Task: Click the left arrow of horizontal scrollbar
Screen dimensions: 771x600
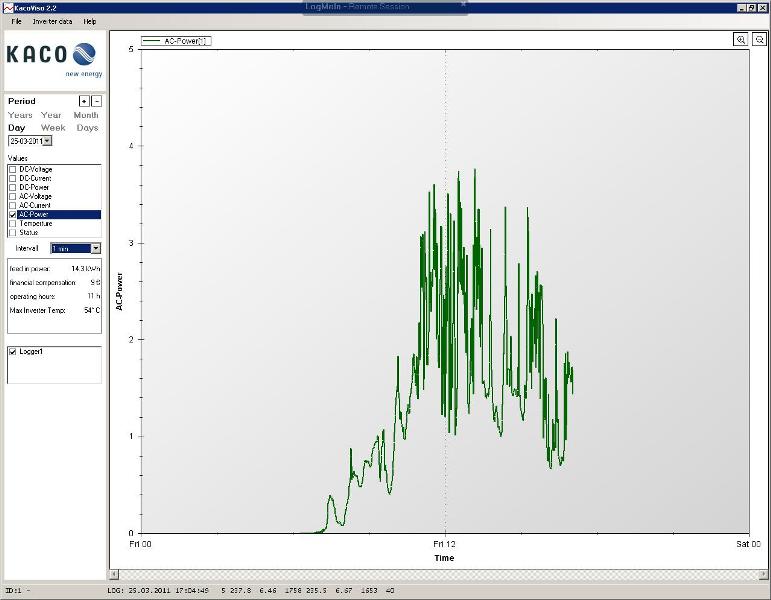Action: click(114, 574)
